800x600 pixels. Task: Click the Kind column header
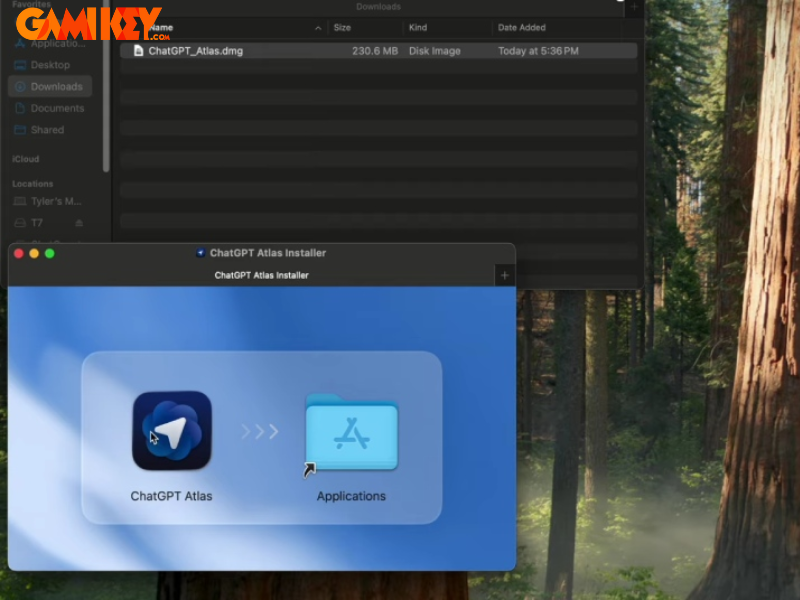point(417,28)
